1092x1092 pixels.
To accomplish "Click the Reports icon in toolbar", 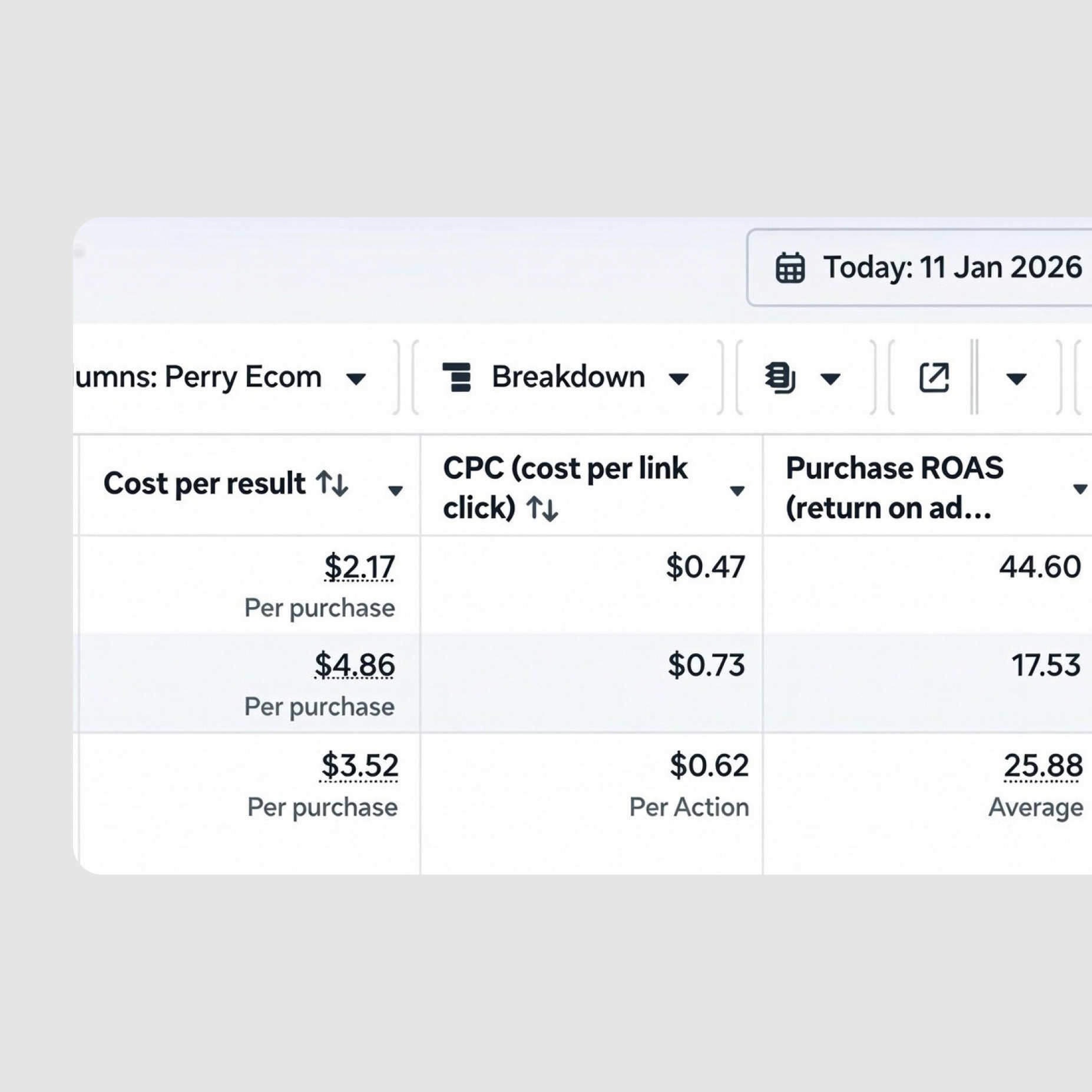I will (780, 377).
